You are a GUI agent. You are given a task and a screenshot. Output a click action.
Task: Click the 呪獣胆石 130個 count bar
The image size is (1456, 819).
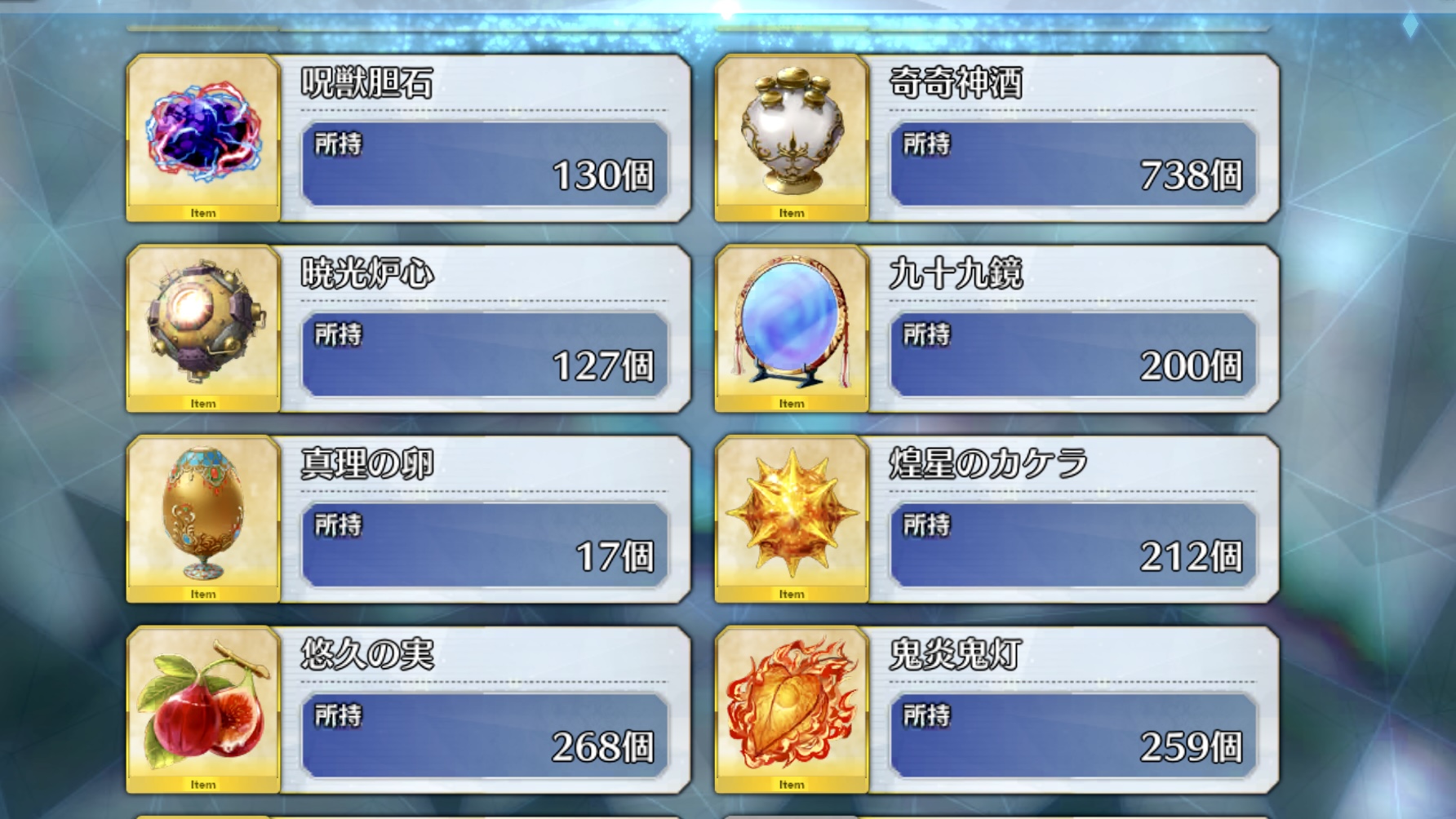click(485, 164)
